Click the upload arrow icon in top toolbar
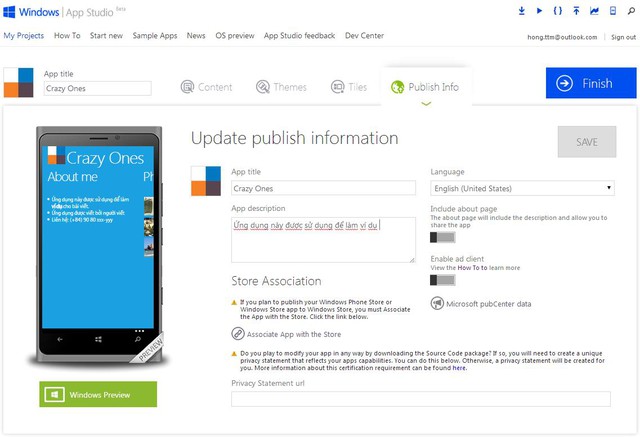Viewport: 640px width, 437px height. click(x=576, y=11)
